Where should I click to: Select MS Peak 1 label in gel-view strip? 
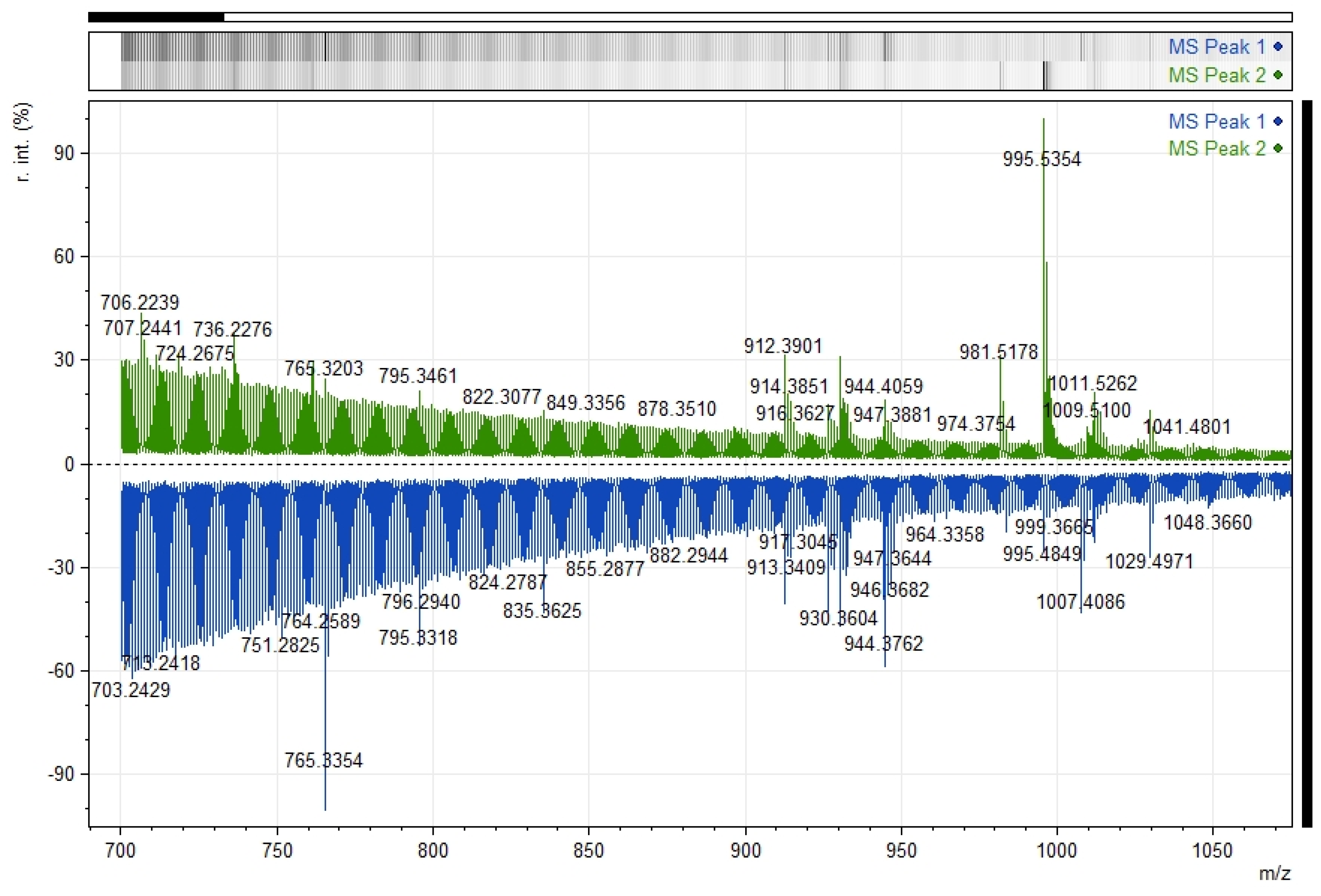pos(1216,47)
